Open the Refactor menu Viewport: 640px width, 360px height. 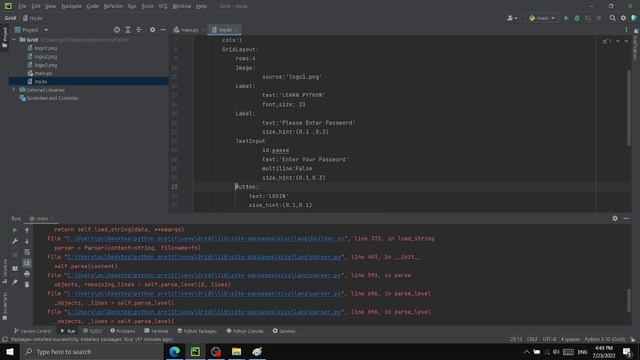click(113, 6)
